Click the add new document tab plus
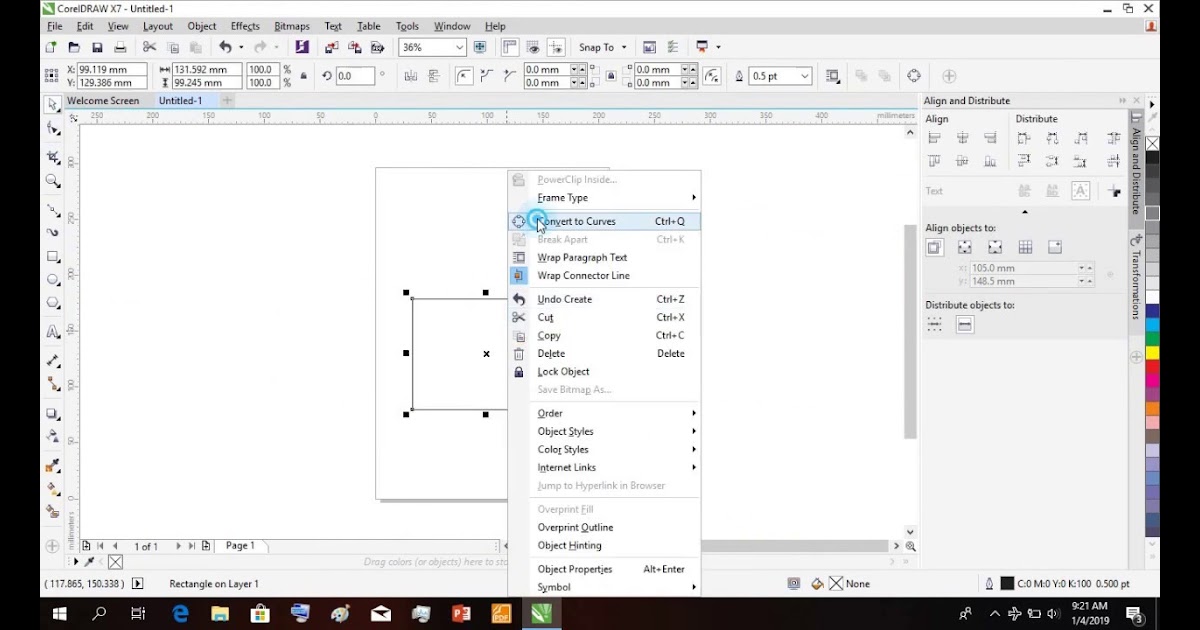 (x=227, y=101)
